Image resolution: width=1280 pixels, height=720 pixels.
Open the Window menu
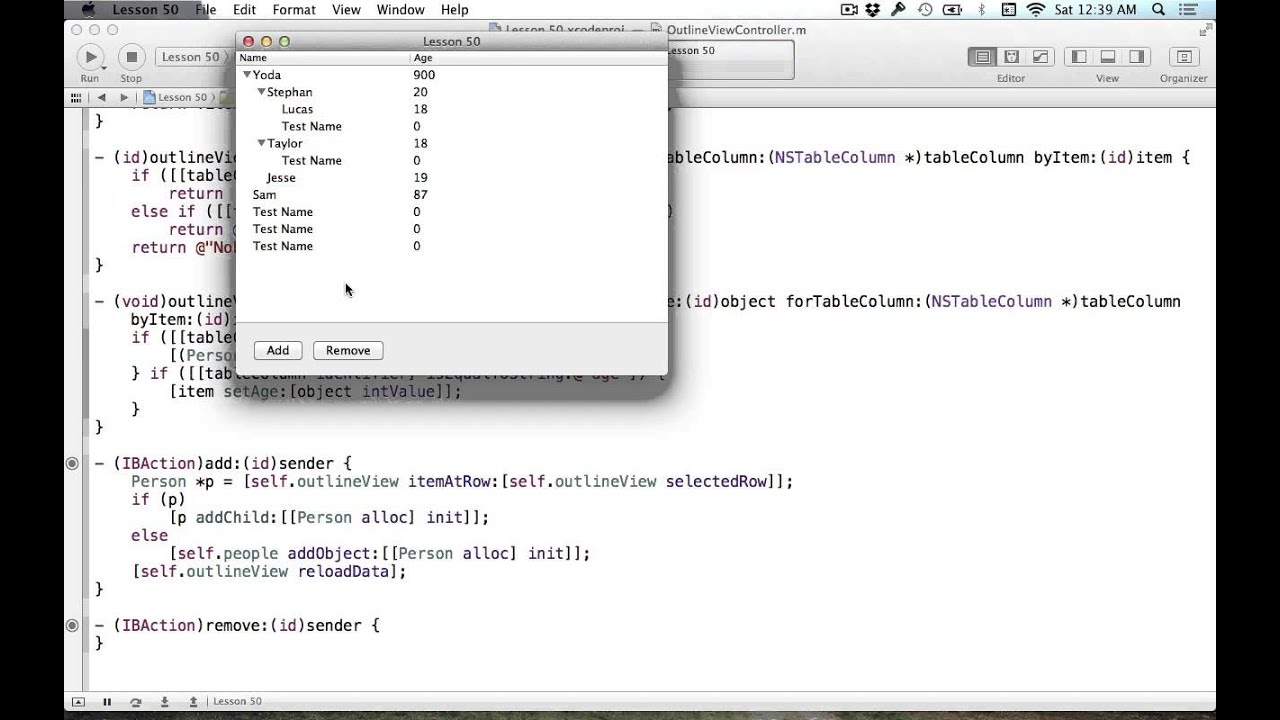coord(400,10)
